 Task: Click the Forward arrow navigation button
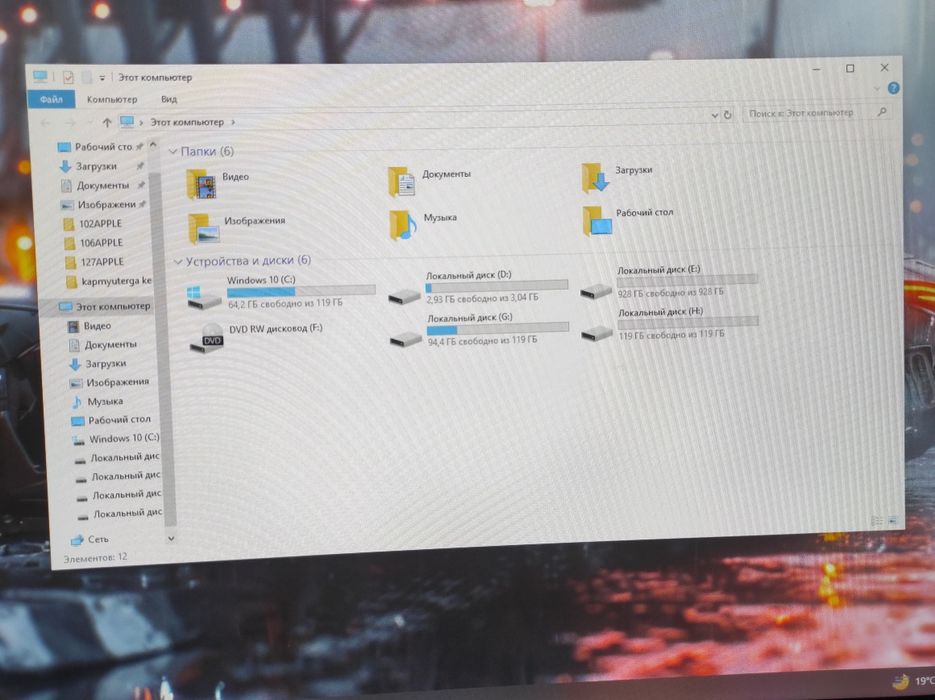coord(70,123)
